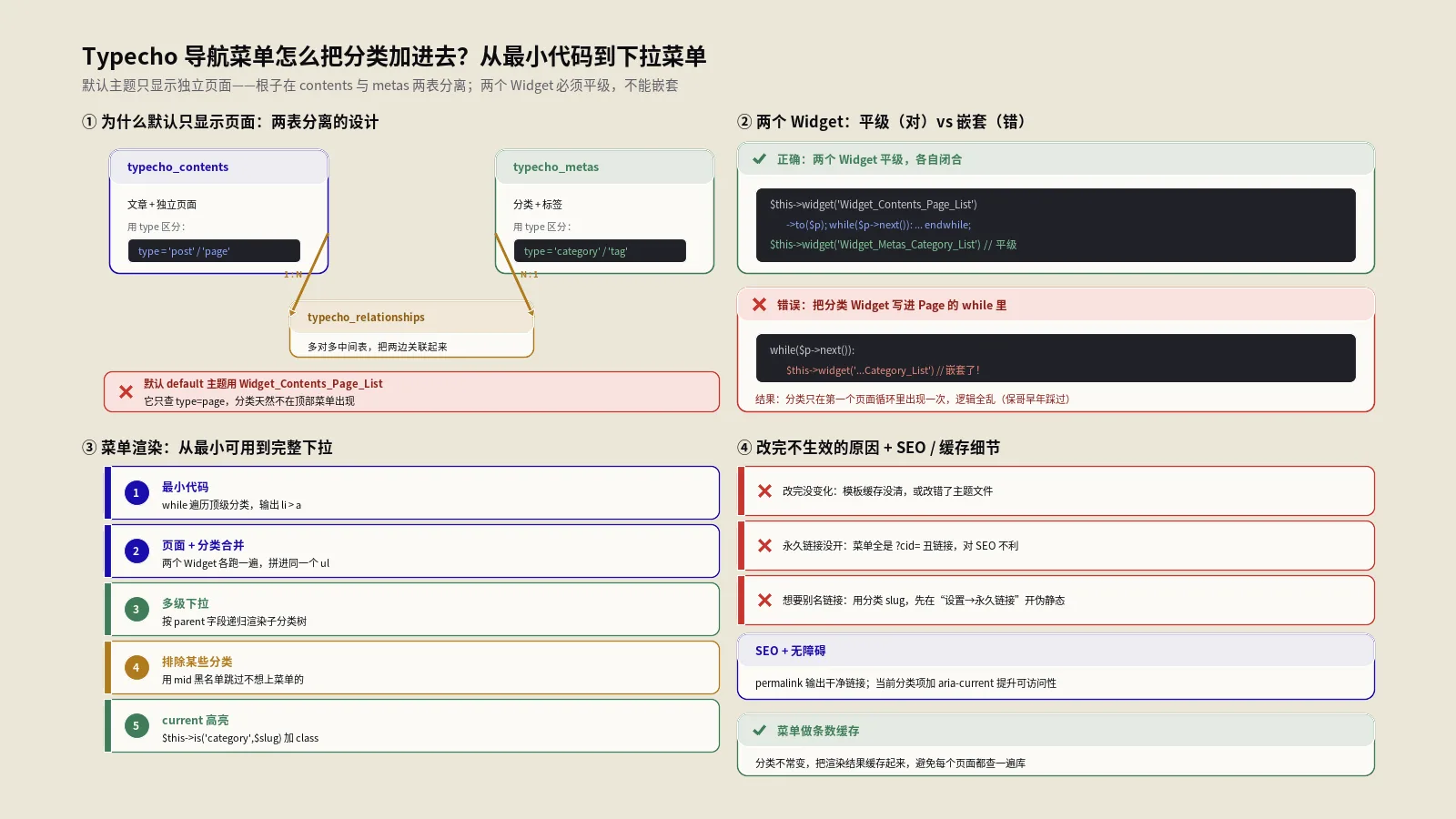Click code line while($p->next()):
The image size is (1456, 819).
pyautogui.click(x=813, y=350)
